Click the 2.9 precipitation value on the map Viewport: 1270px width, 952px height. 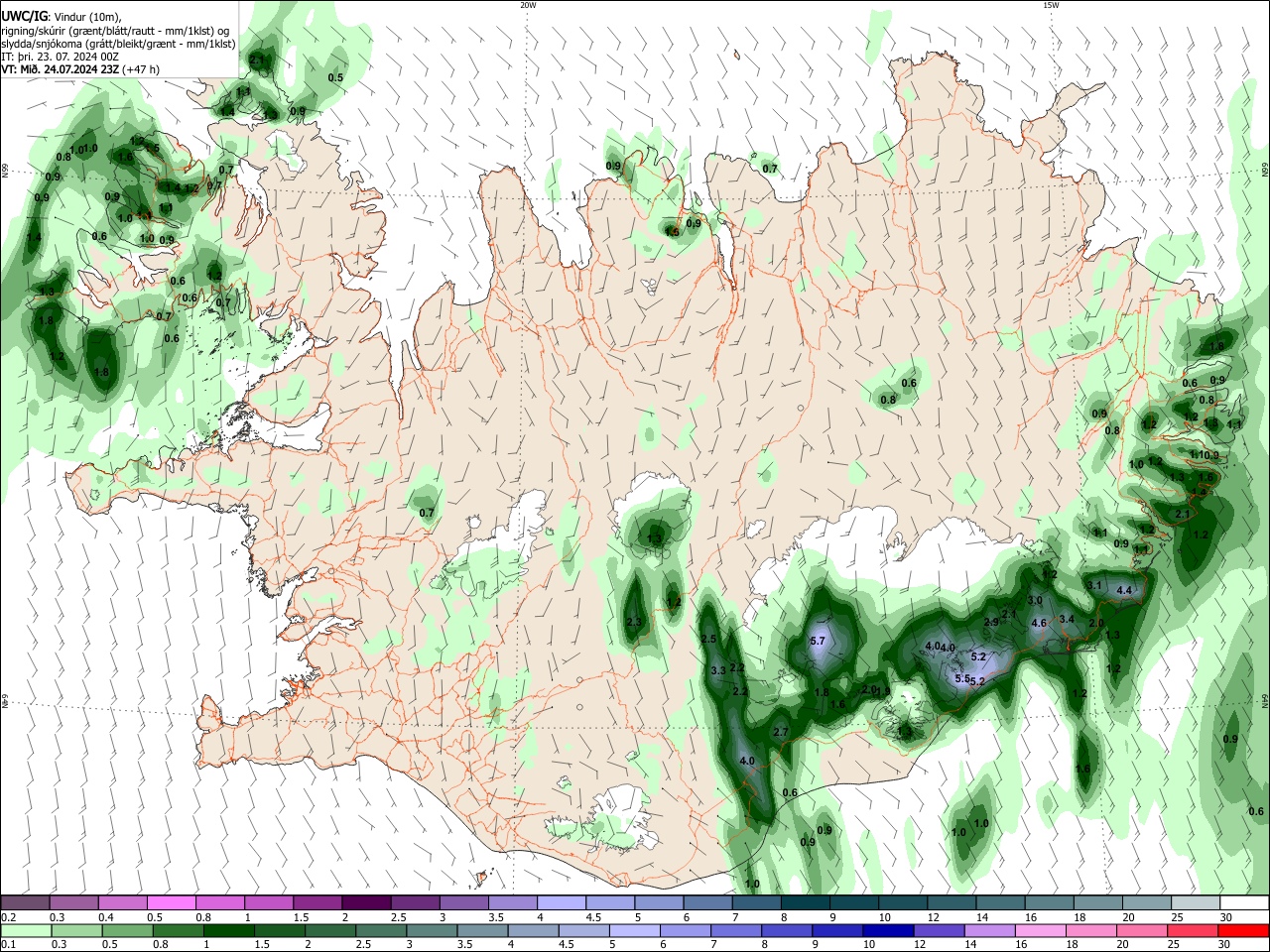[991, 622]
